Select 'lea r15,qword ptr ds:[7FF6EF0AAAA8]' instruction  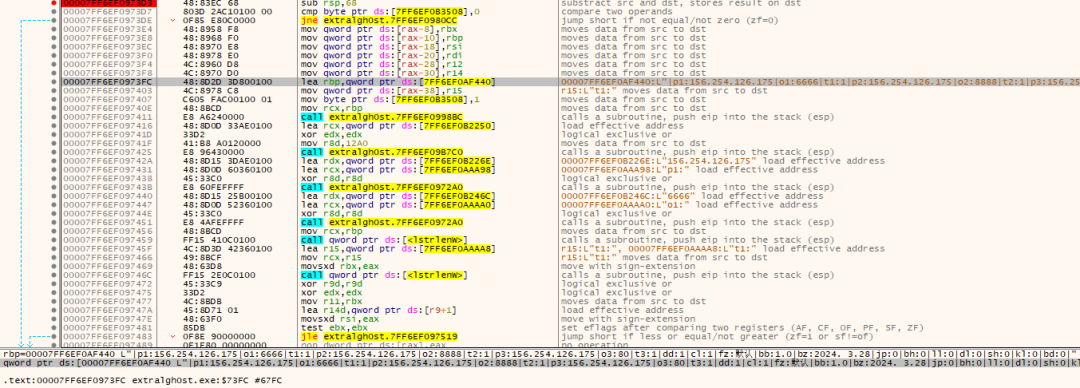coord(398,249)
